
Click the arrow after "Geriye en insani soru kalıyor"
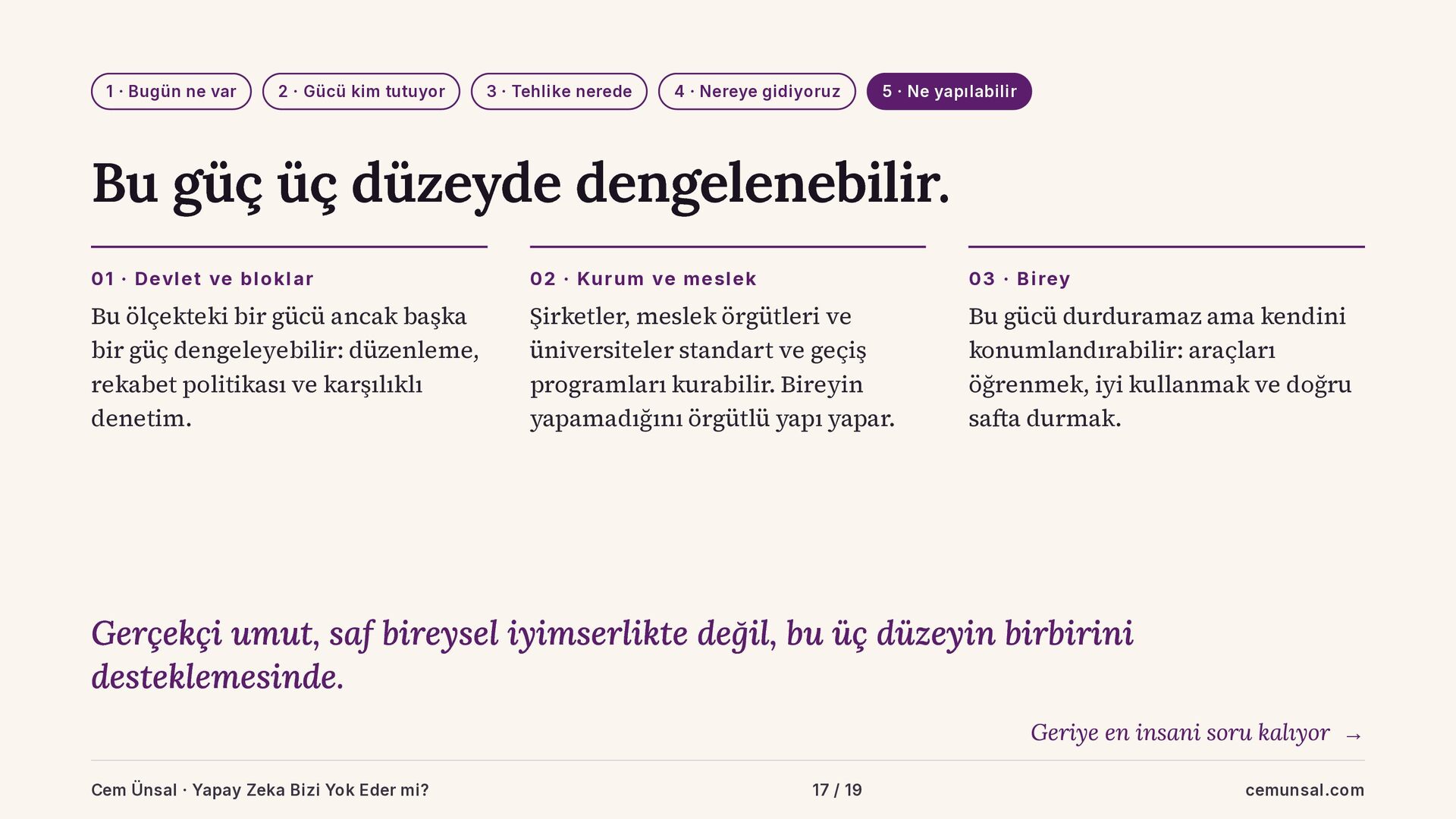1354,735
